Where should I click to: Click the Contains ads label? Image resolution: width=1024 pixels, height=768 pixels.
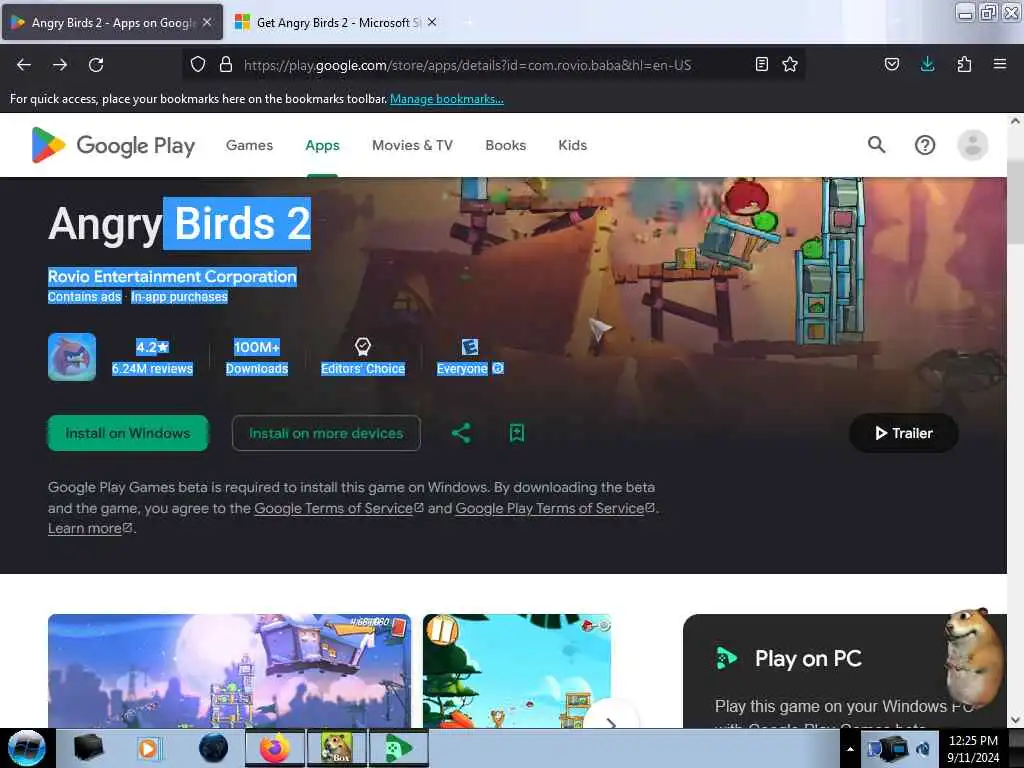(x=84, y=296)
